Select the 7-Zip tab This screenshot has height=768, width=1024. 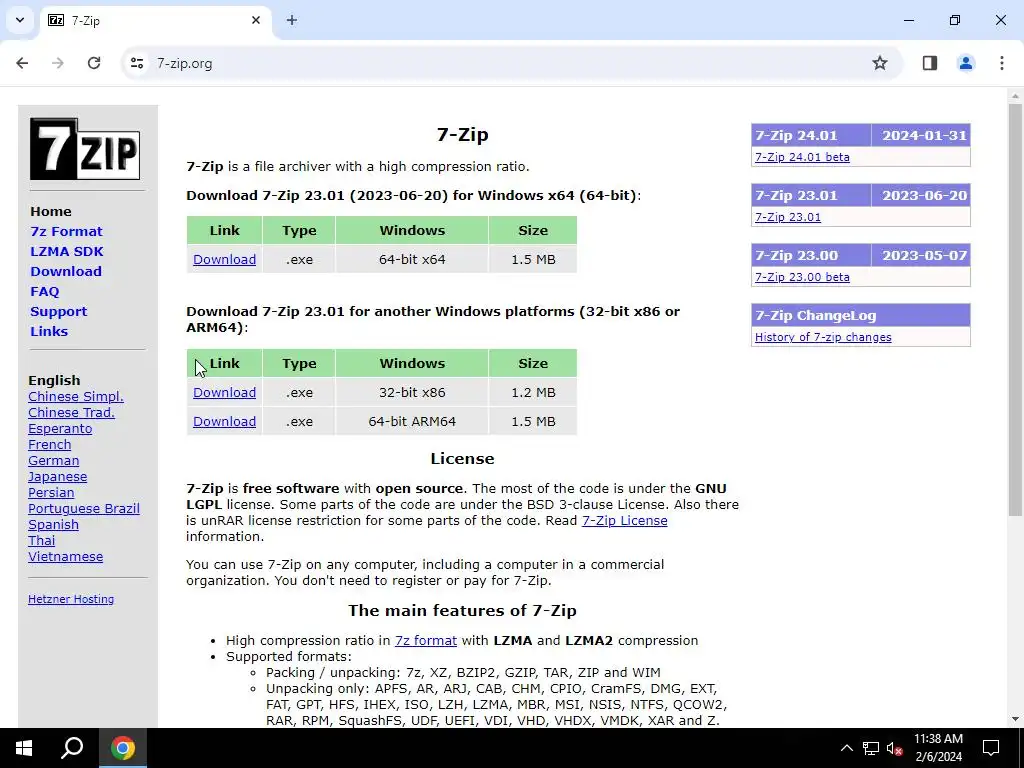[155, 21]
